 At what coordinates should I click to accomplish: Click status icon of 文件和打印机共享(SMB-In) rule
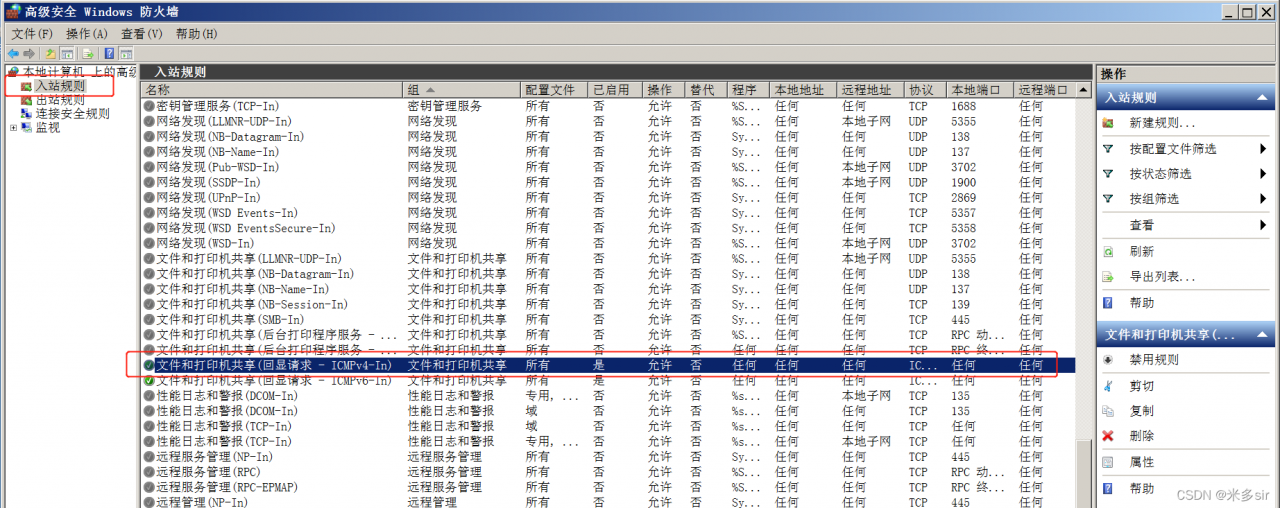tap(149, 320)
